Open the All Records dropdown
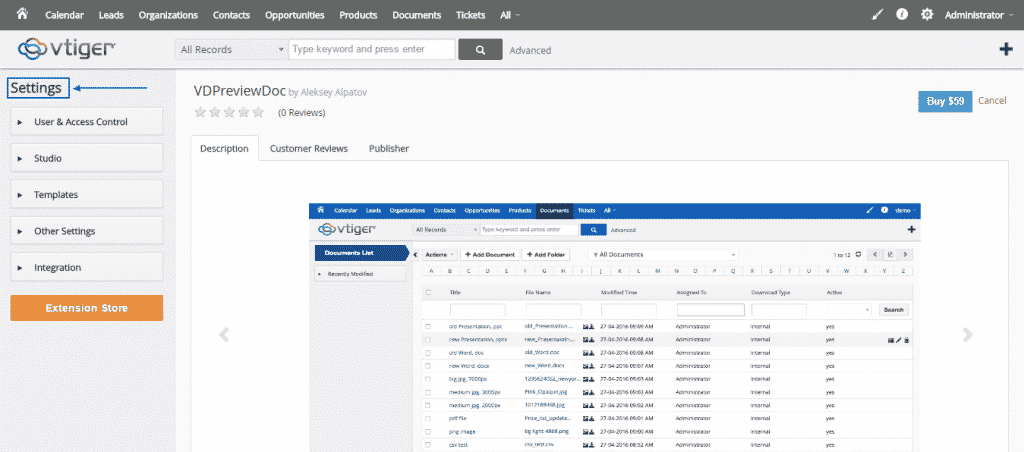This screenshot has width=1024, height=452. pos(231,50)
